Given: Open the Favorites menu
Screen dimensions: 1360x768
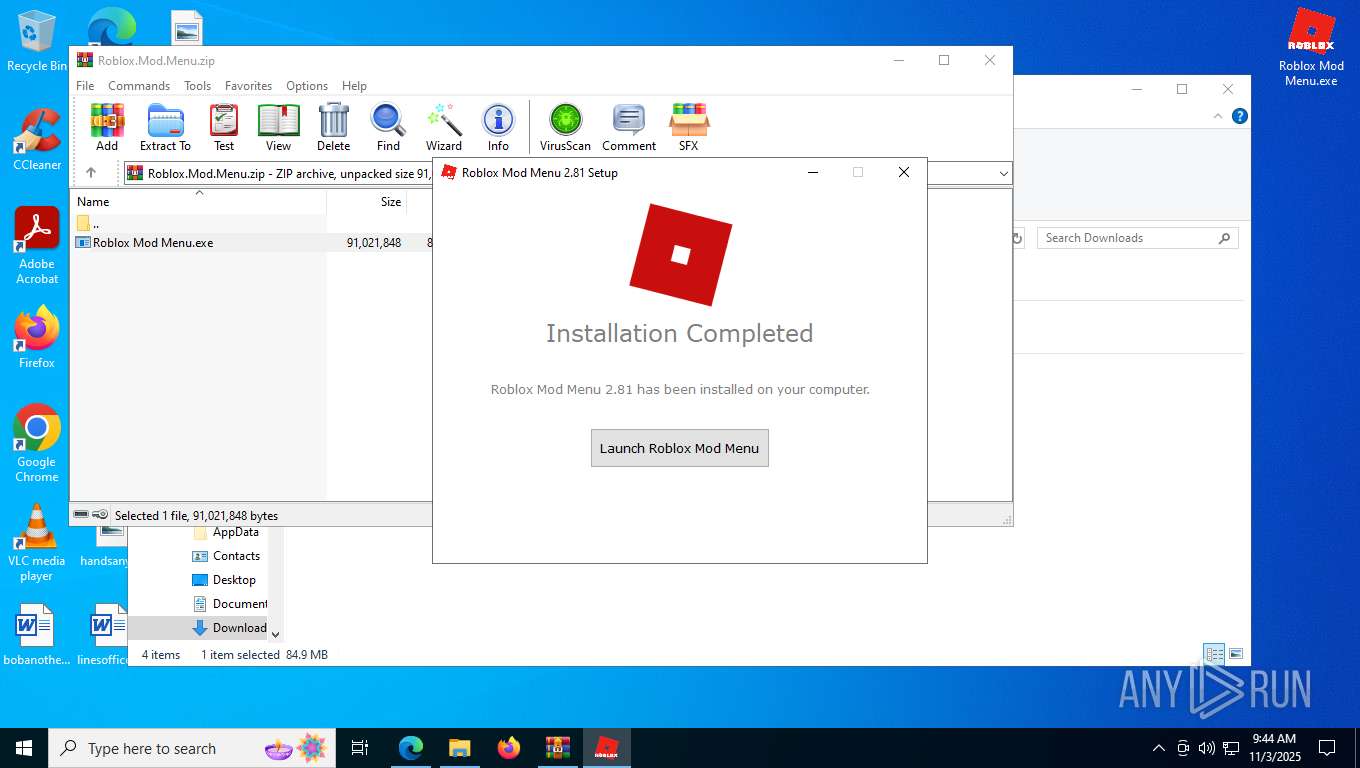Looking at the screenshot, I should pos(248,86).
